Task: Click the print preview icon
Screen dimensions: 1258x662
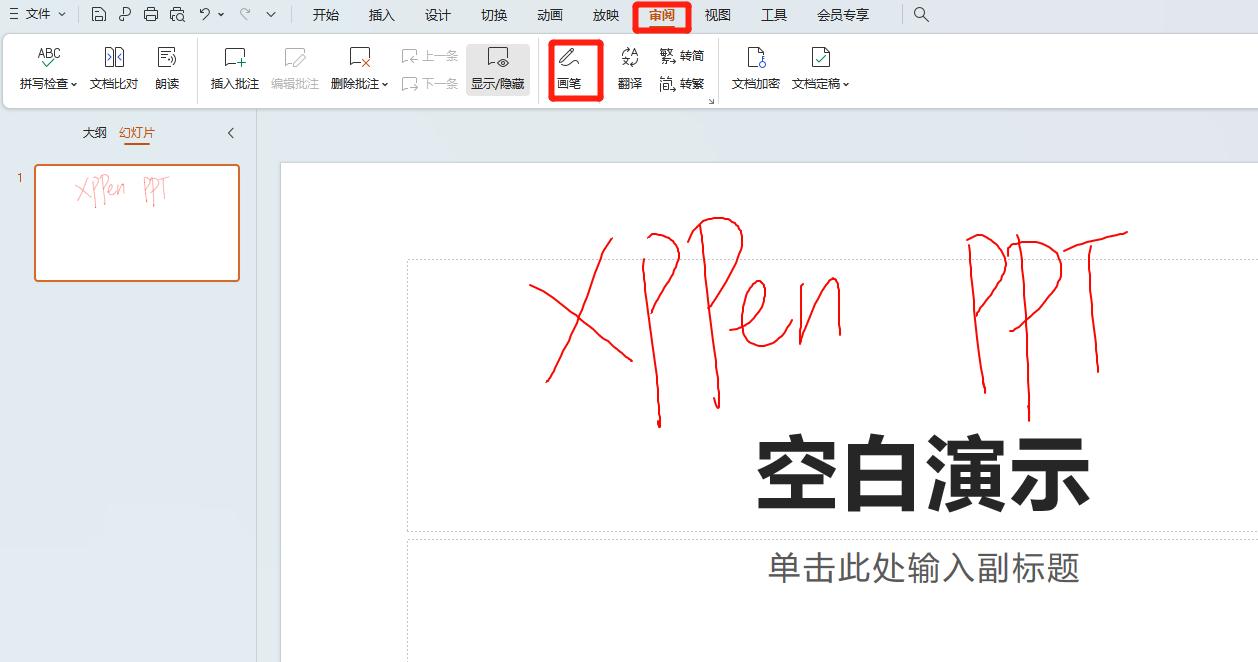Action: [x=177, y=15]
